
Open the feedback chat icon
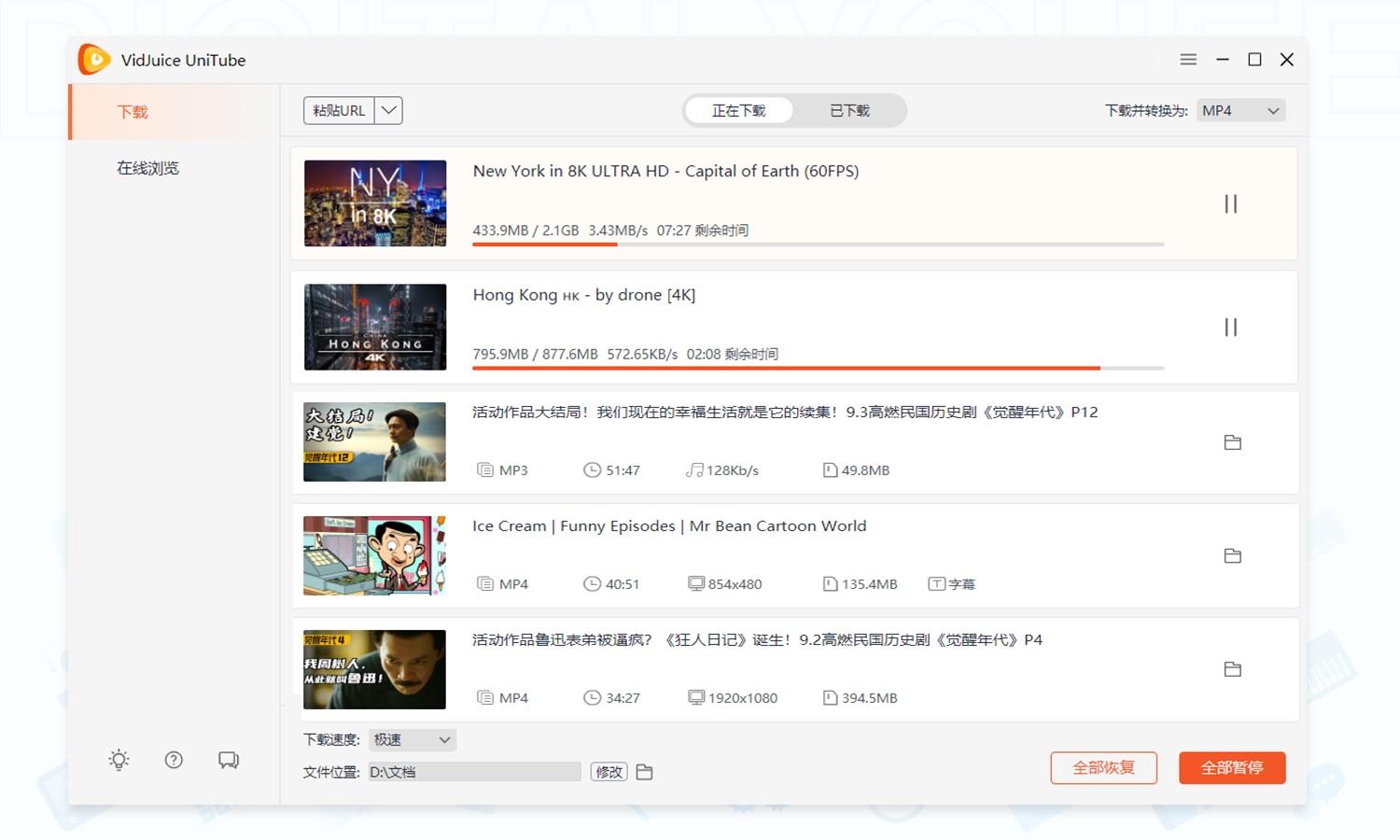[x=229, y=760]
